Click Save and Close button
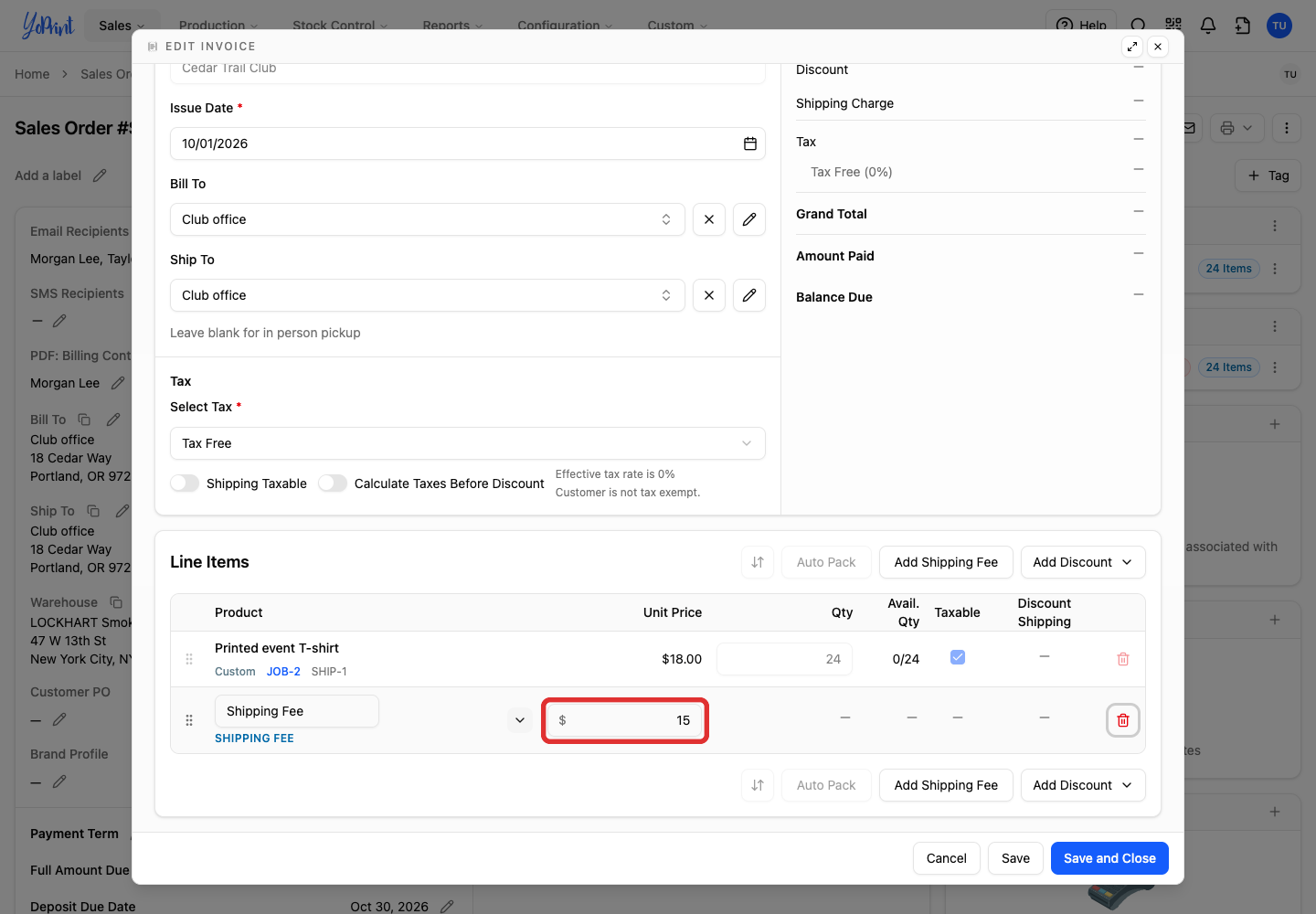Screen dimensions: 1316x914 (x=1109, y=858)
